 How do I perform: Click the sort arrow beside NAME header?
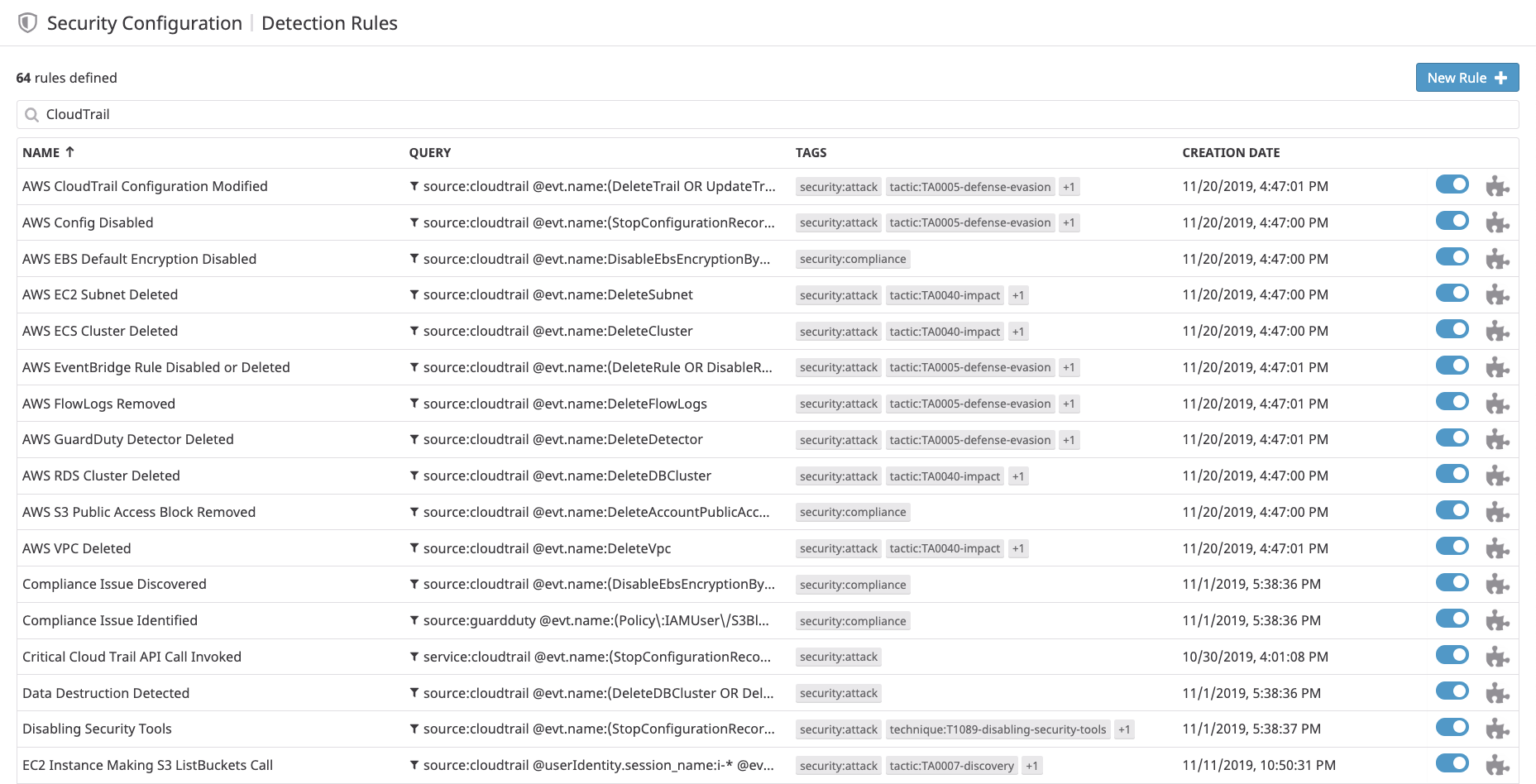(x=70, y=152)
